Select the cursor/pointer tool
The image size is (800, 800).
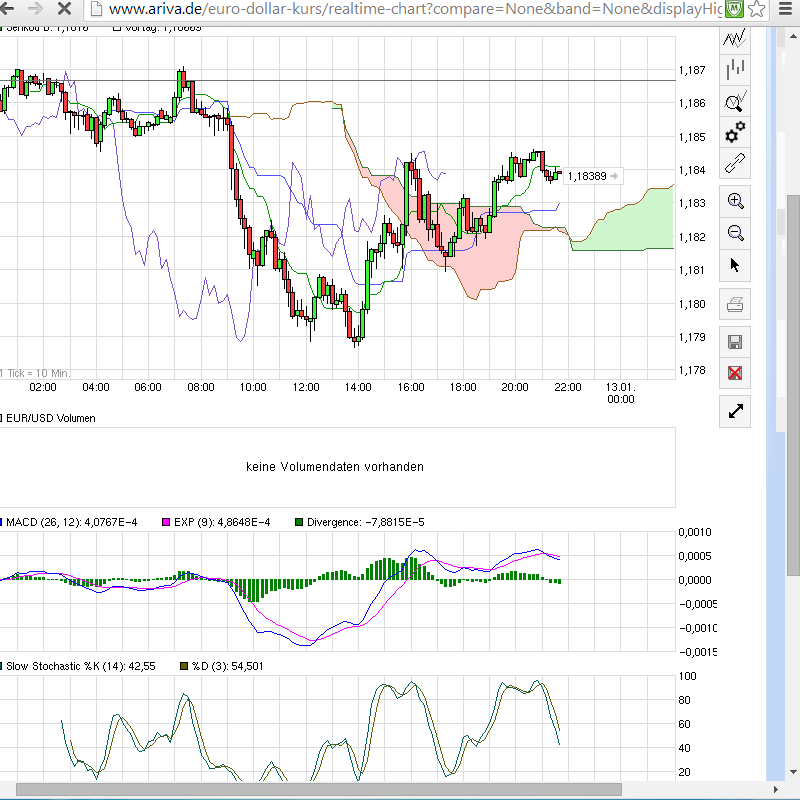[x=735, y=265]
